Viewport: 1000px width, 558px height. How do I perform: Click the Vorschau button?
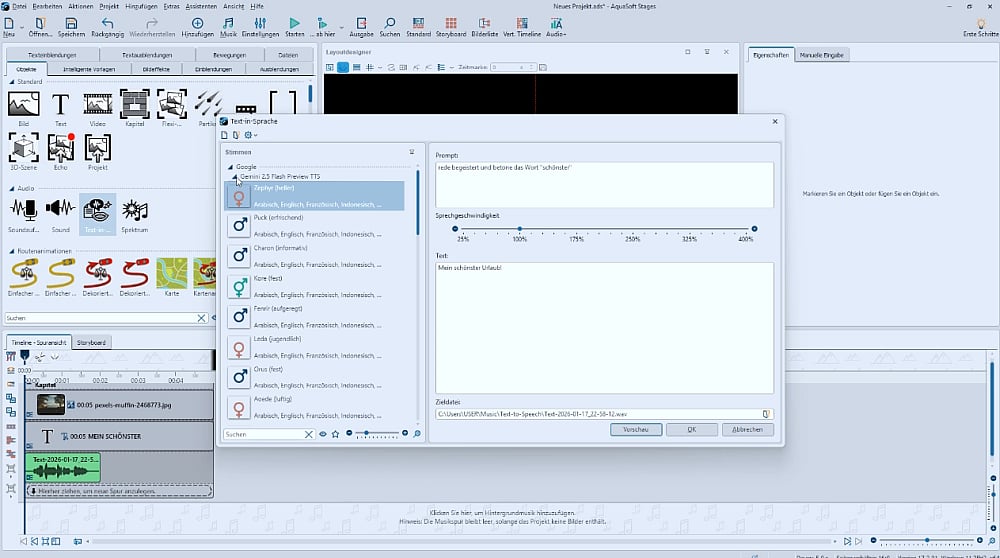(x=636, y=429)
